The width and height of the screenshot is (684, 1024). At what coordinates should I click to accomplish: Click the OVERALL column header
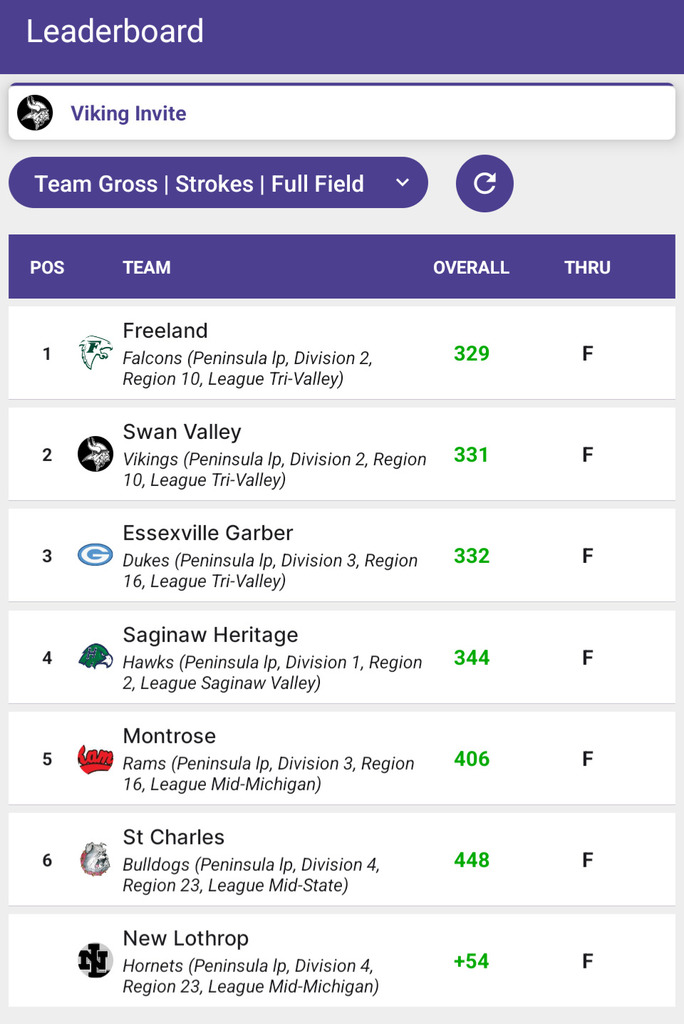[471, 267]
